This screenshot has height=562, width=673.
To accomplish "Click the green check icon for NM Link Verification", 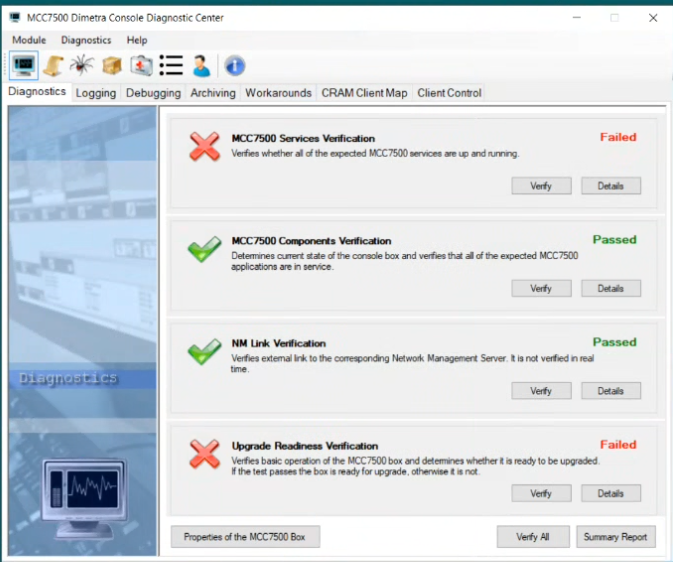I will click(x=204, y=351).
